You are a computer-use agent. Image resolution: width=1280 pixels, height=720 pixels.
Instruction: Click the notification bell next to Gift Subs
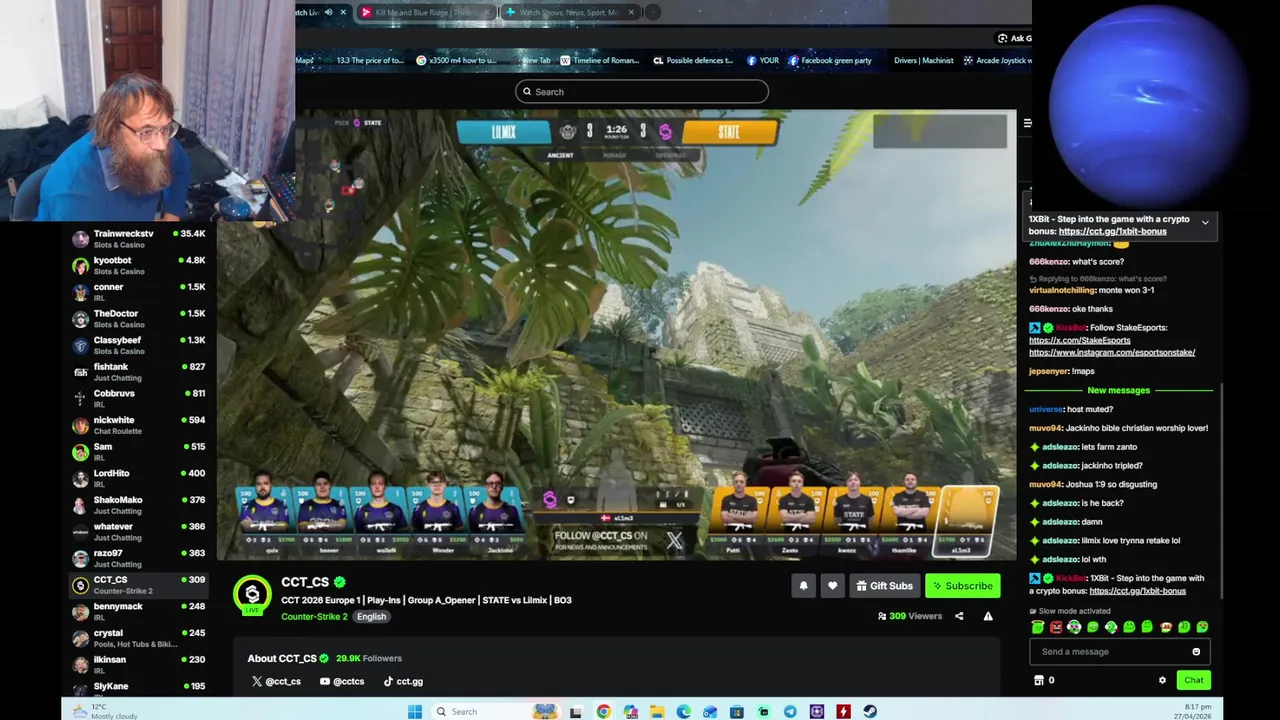pos(803,586)
